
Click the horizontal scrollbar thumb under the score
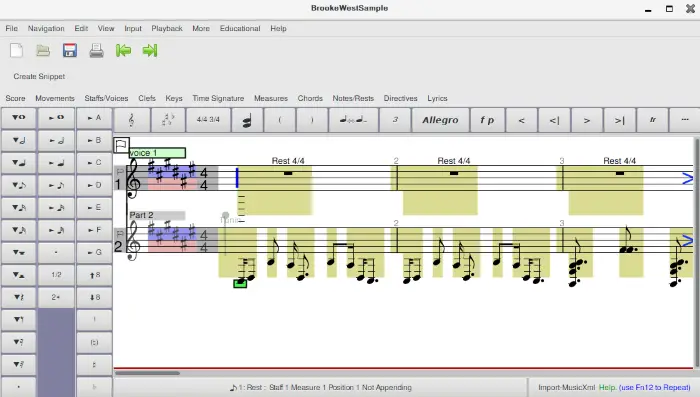coord(147,373)
